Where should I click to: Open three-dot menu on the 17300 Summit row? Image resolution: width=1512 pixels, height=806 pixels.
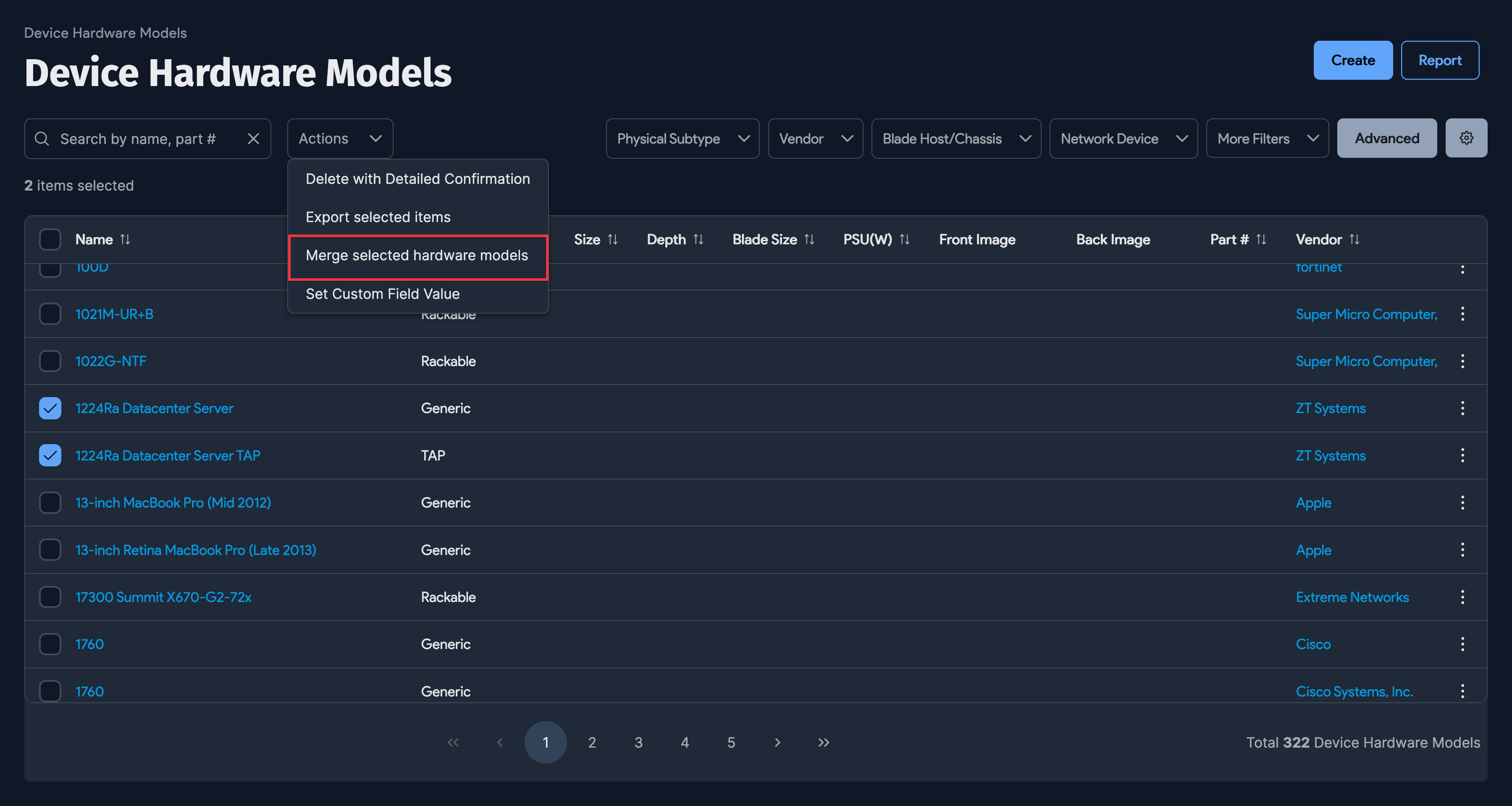[1463, 597]
